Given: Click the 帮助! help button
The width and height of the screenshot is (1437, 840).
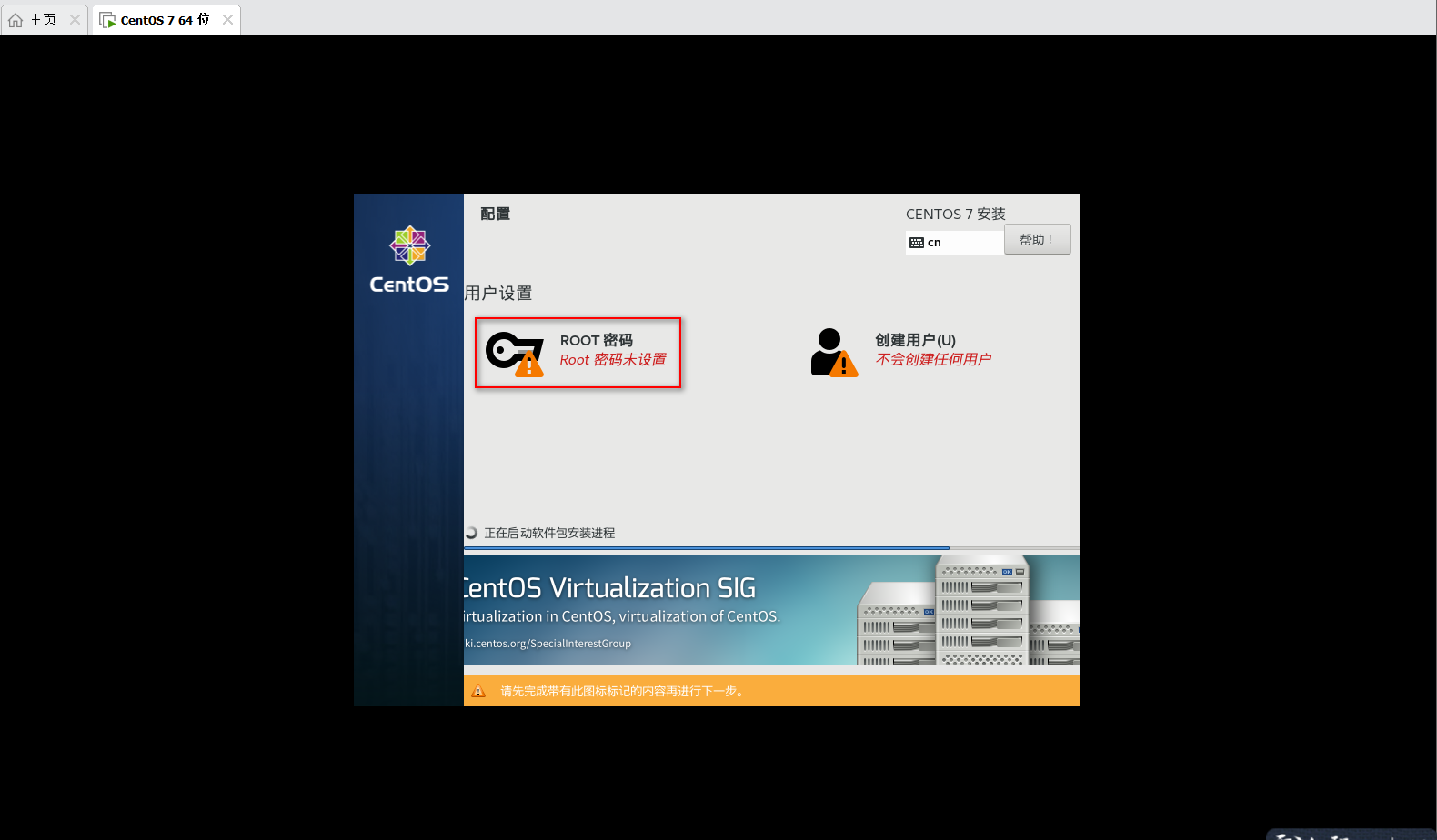Looking at the screenshot, I should [1037, 239].
